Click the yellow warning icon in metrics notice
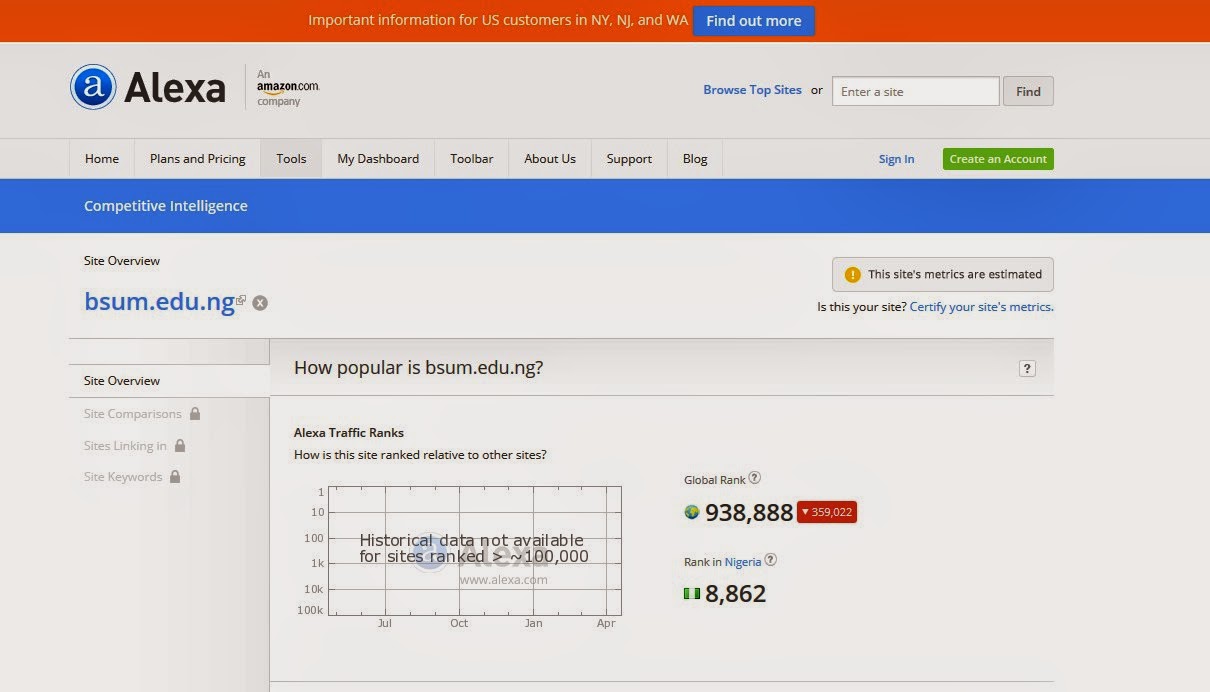 click(x=852, y=274)
